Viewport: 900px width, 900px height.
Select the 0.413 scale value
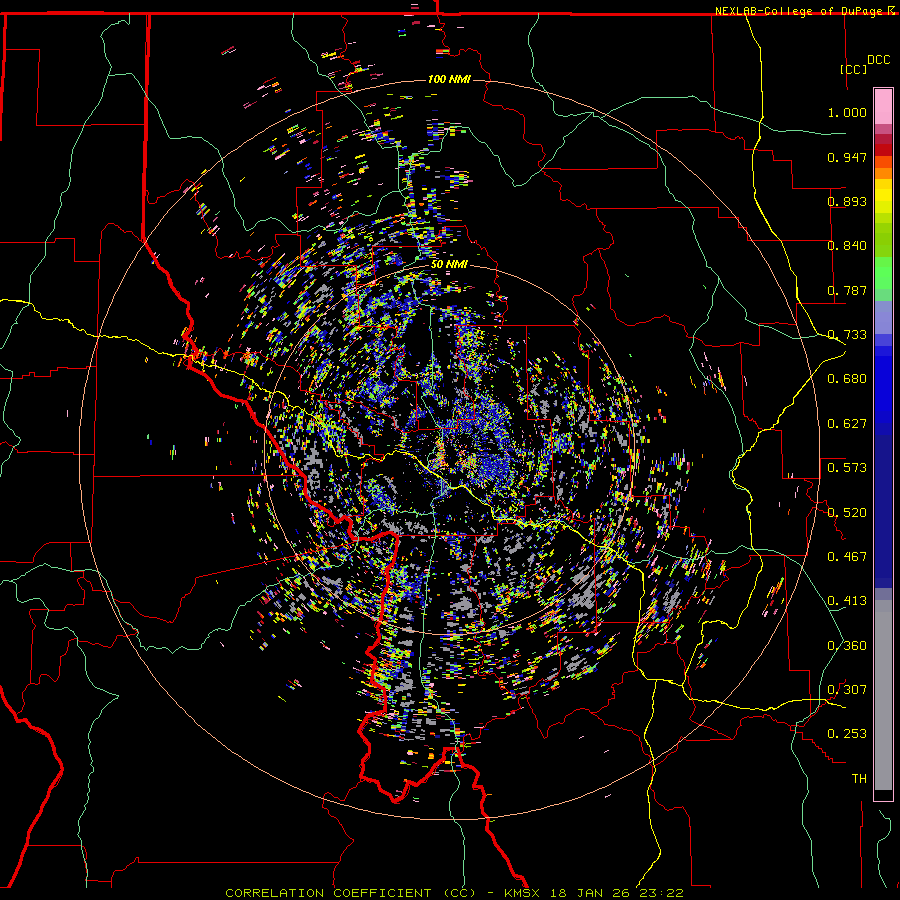click(x=847, y=601)
